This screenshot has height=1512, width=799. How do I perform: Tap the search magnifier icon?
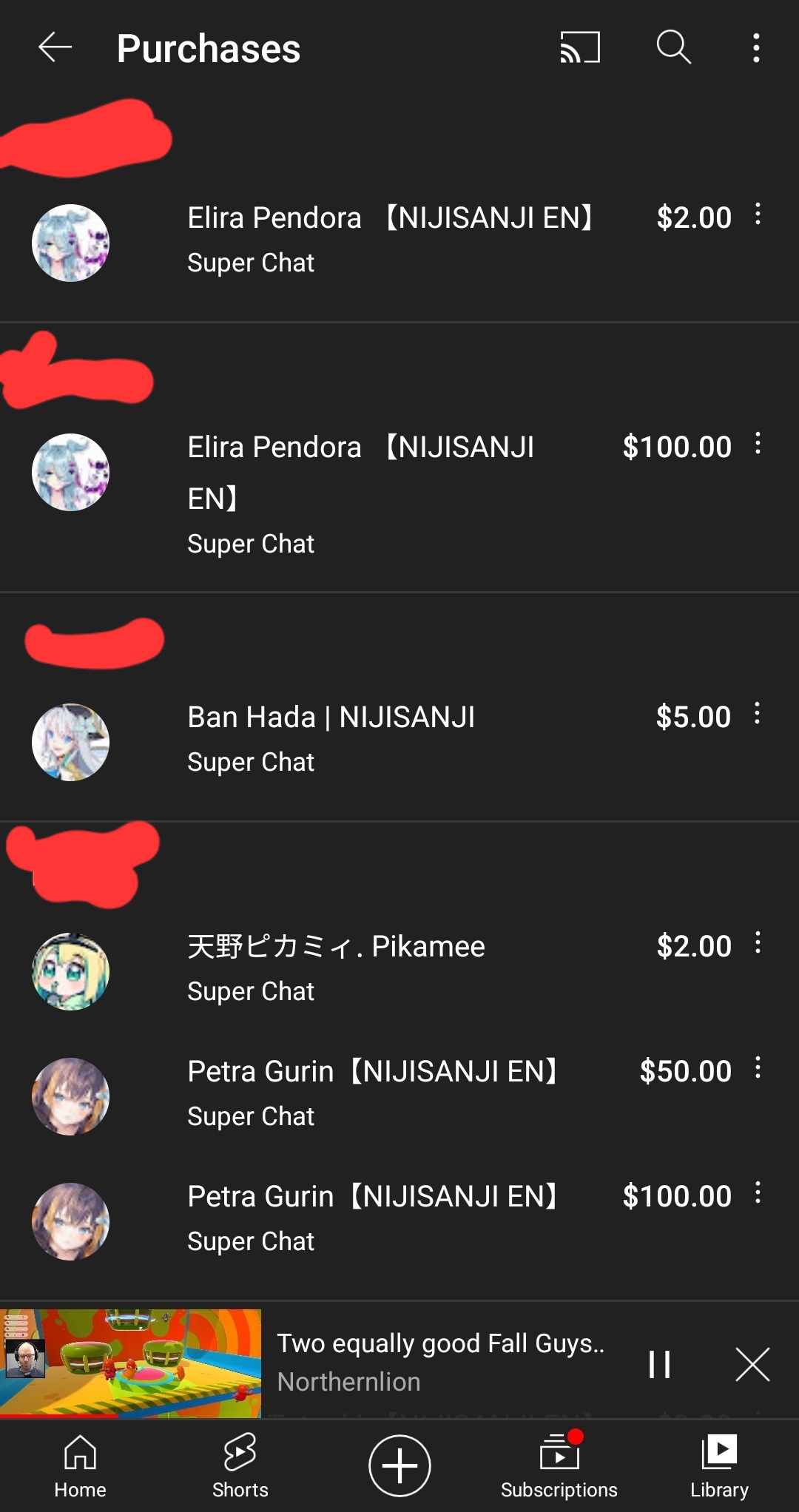[x=673, y=48]
